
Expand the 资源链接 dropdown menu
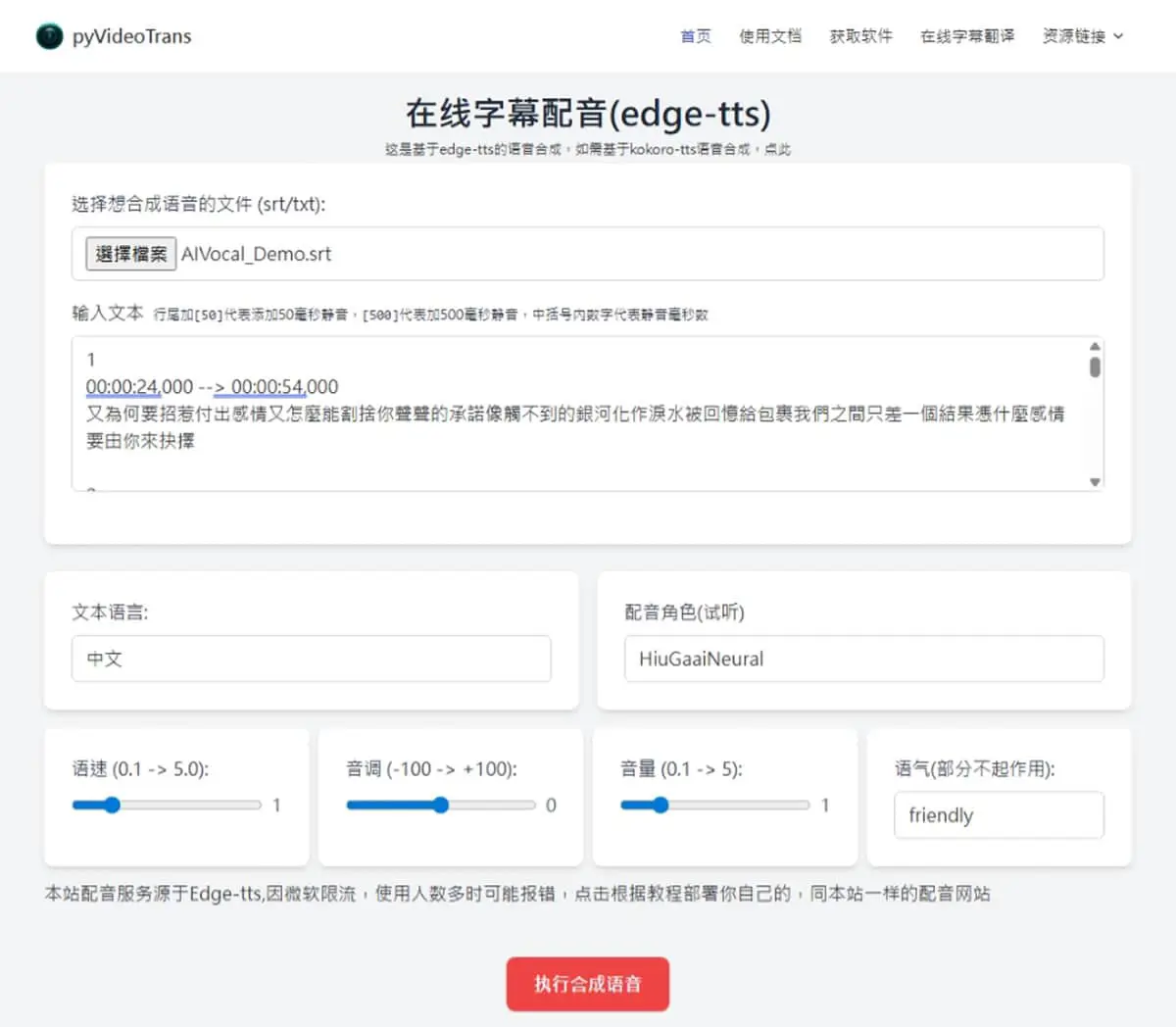pos(1083,36)
